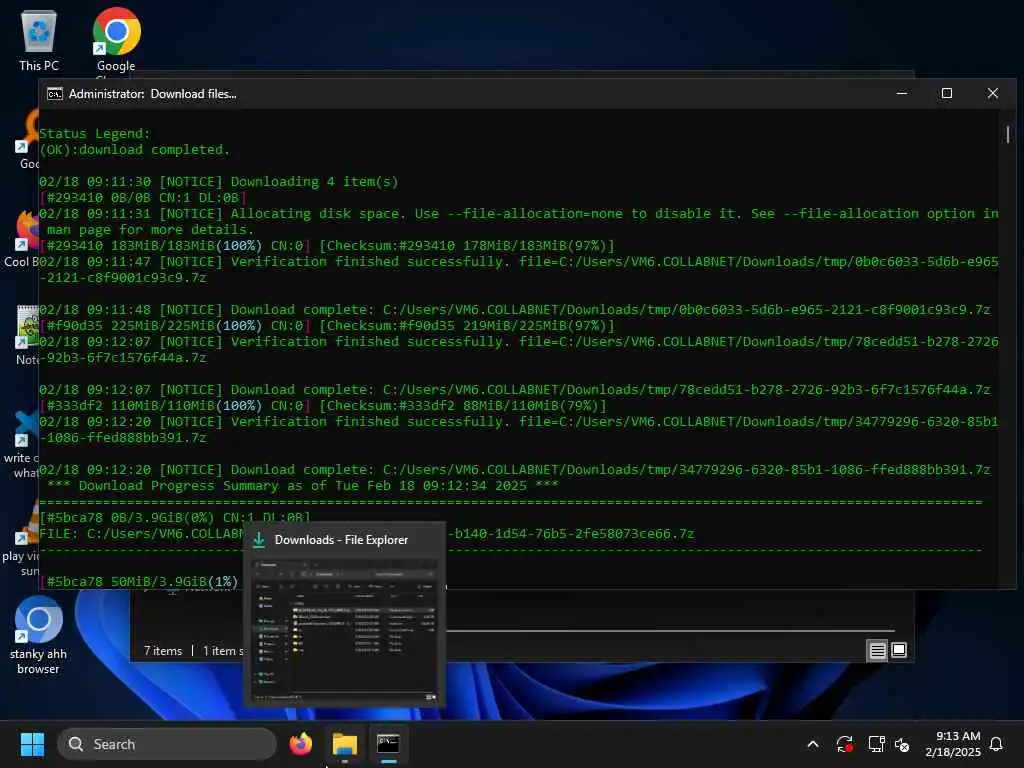This screenshot has height=768, width=1024.
Task: Click the sync status tray icon
Action: (844, 744)
